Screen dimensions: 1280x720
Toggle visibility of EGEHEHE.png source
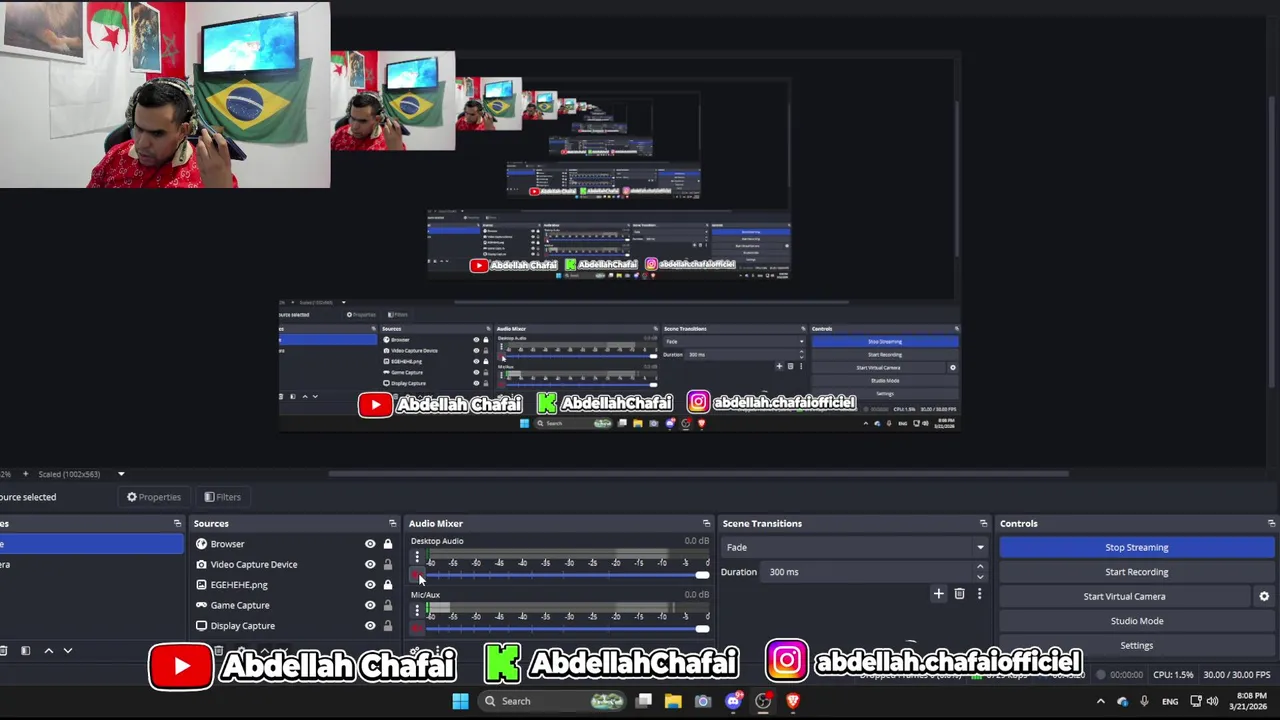pyautogui.click(x=370, y=585)
